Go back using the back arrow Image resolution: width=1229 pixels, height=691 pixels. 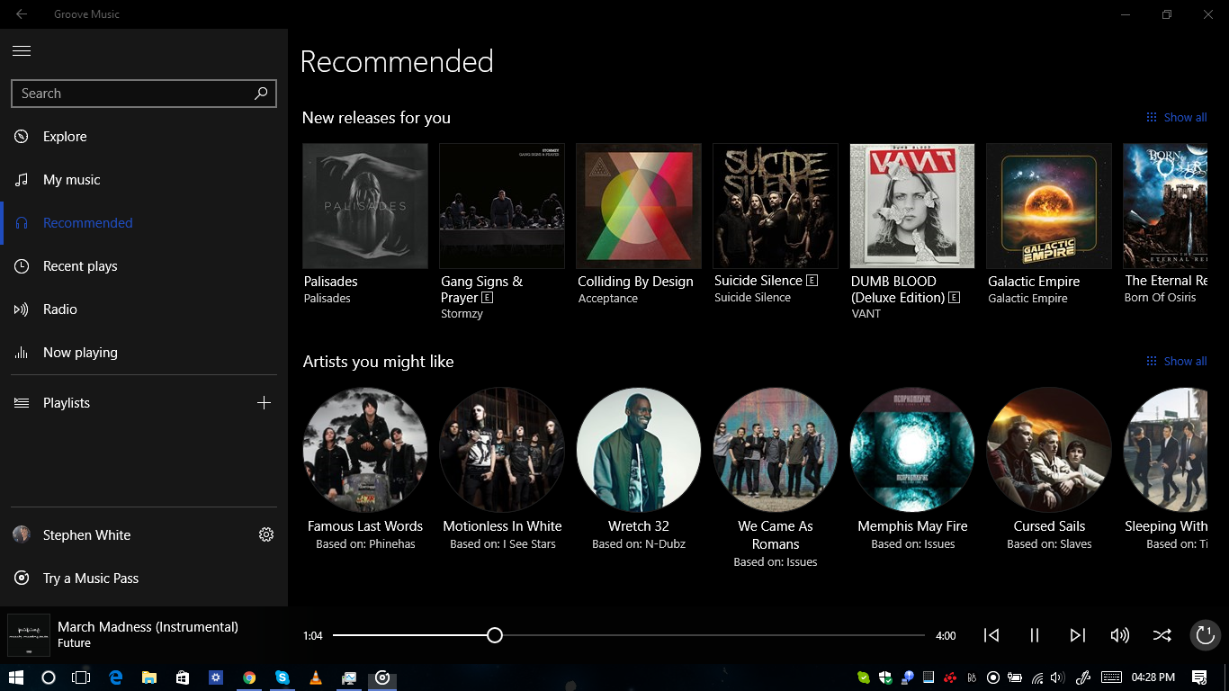pyautogui.click(x=21, y=14)
